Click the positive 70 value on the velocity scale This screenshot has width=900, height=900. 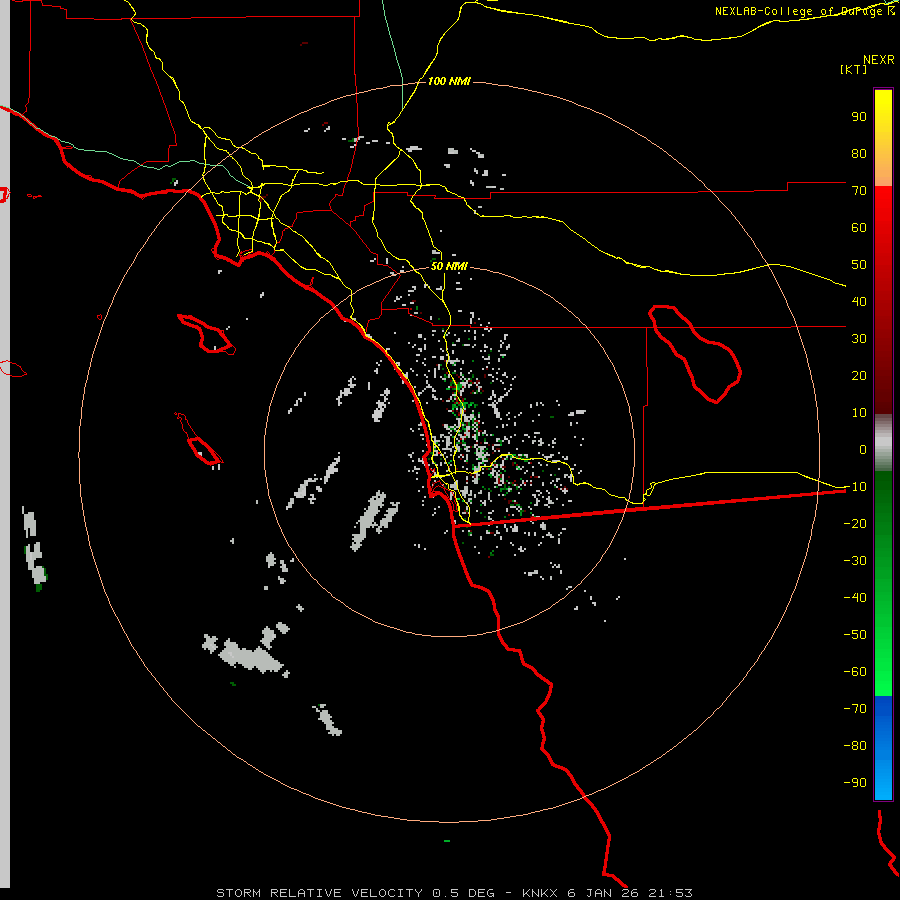coord(859,191)
